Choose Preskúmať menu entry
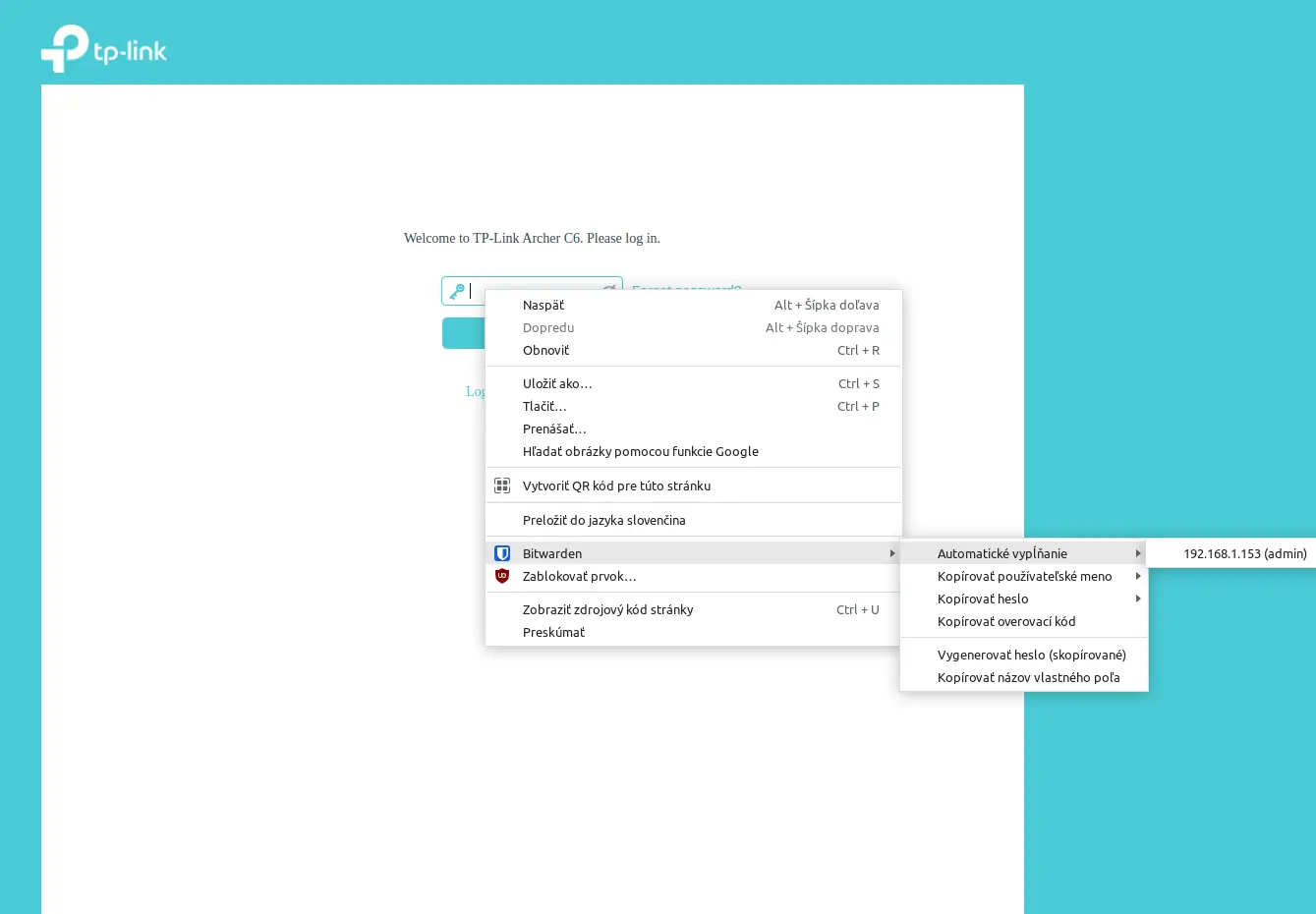This screenshot has height=914, width=1316. (694, 632)
